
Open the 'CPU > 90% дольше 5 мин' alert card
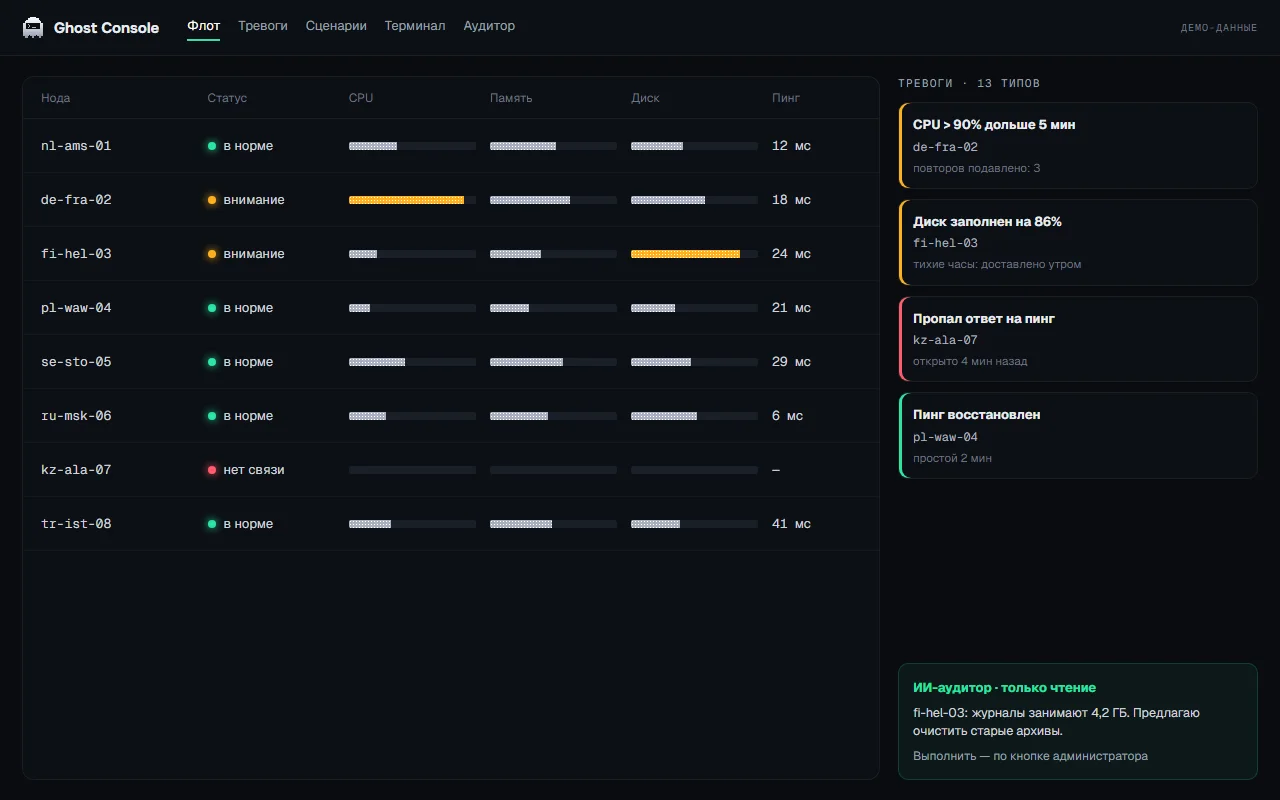point(1078,146)
